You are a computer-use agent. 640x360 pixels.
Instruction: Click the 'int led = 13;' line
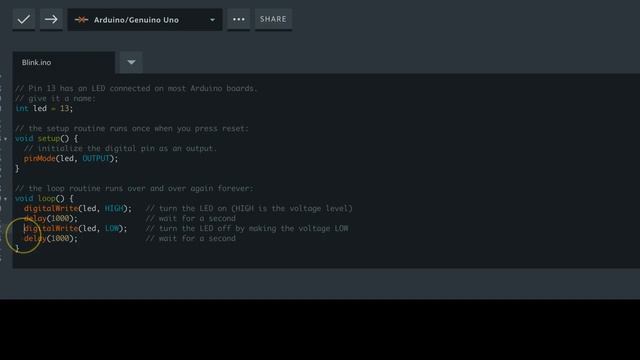point(44,109)
